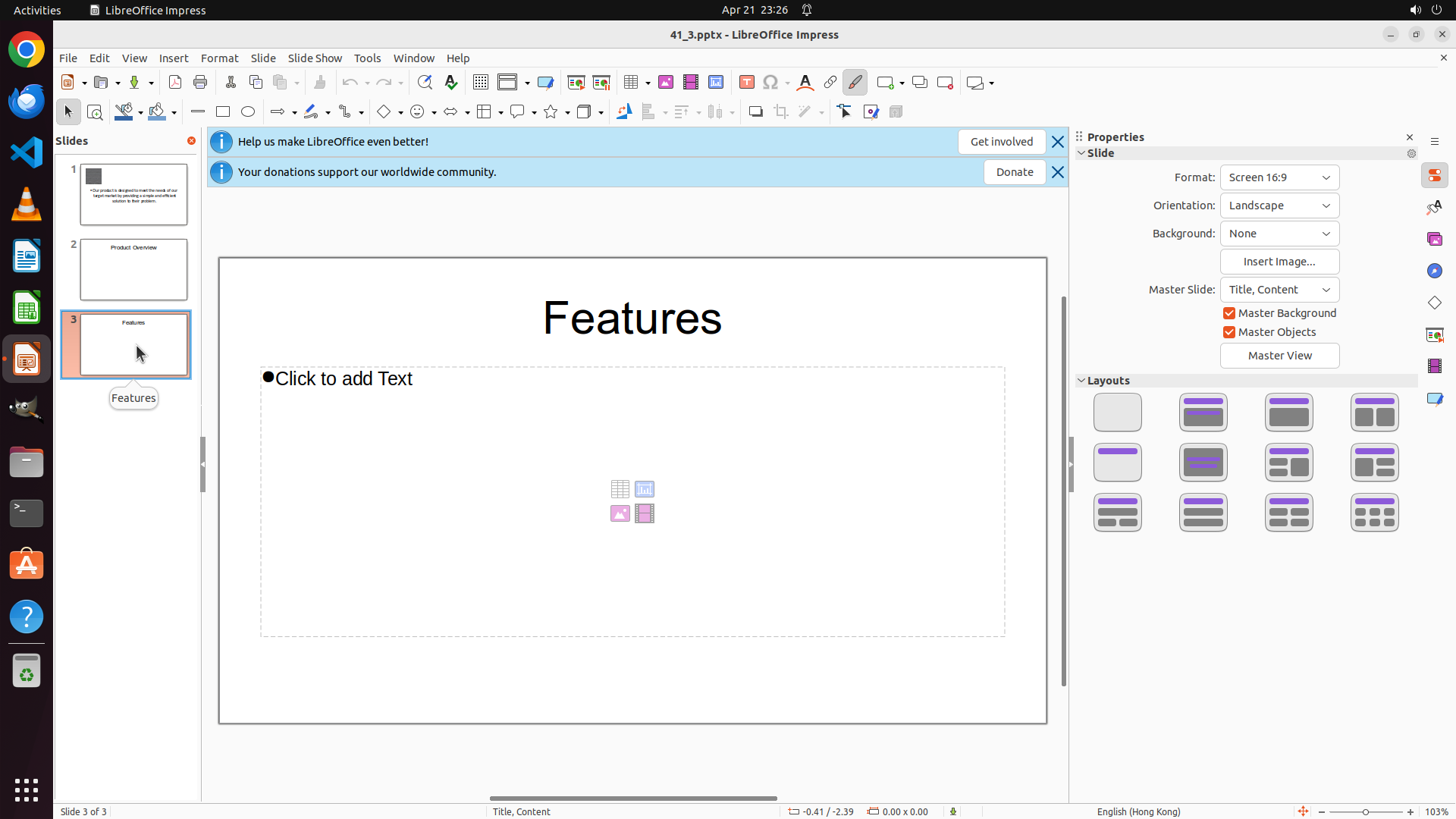Image resolution: width=1456 pixels, height=819 pixels.
Task: Toggle the Display Grid icon
Action: 481,83
